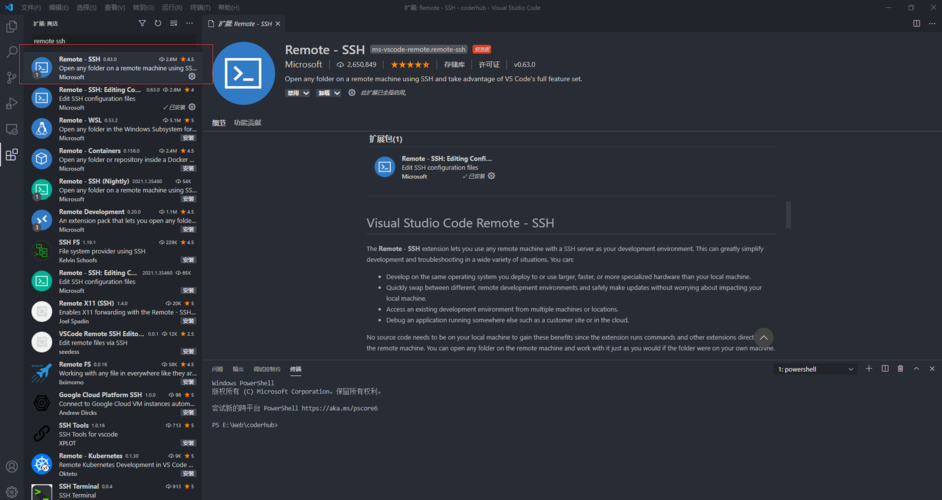Image resolution: width=942 pixels, height=500 pixels.
Task: Select Remote Development extension row
Action: coord(114,220)
